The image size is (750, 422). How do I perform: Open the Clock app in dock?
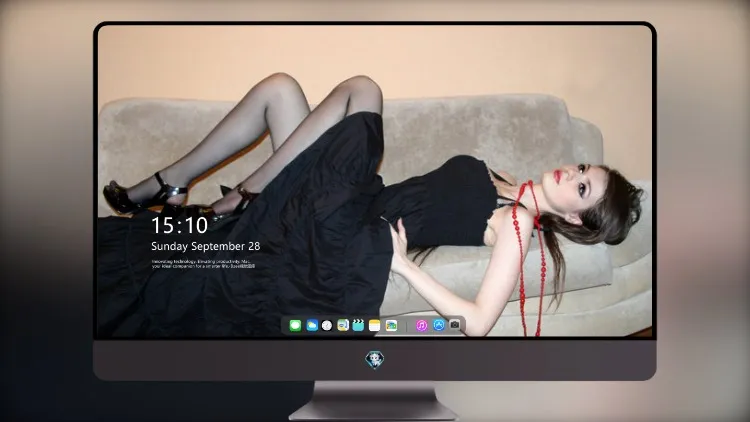(327, 326)
